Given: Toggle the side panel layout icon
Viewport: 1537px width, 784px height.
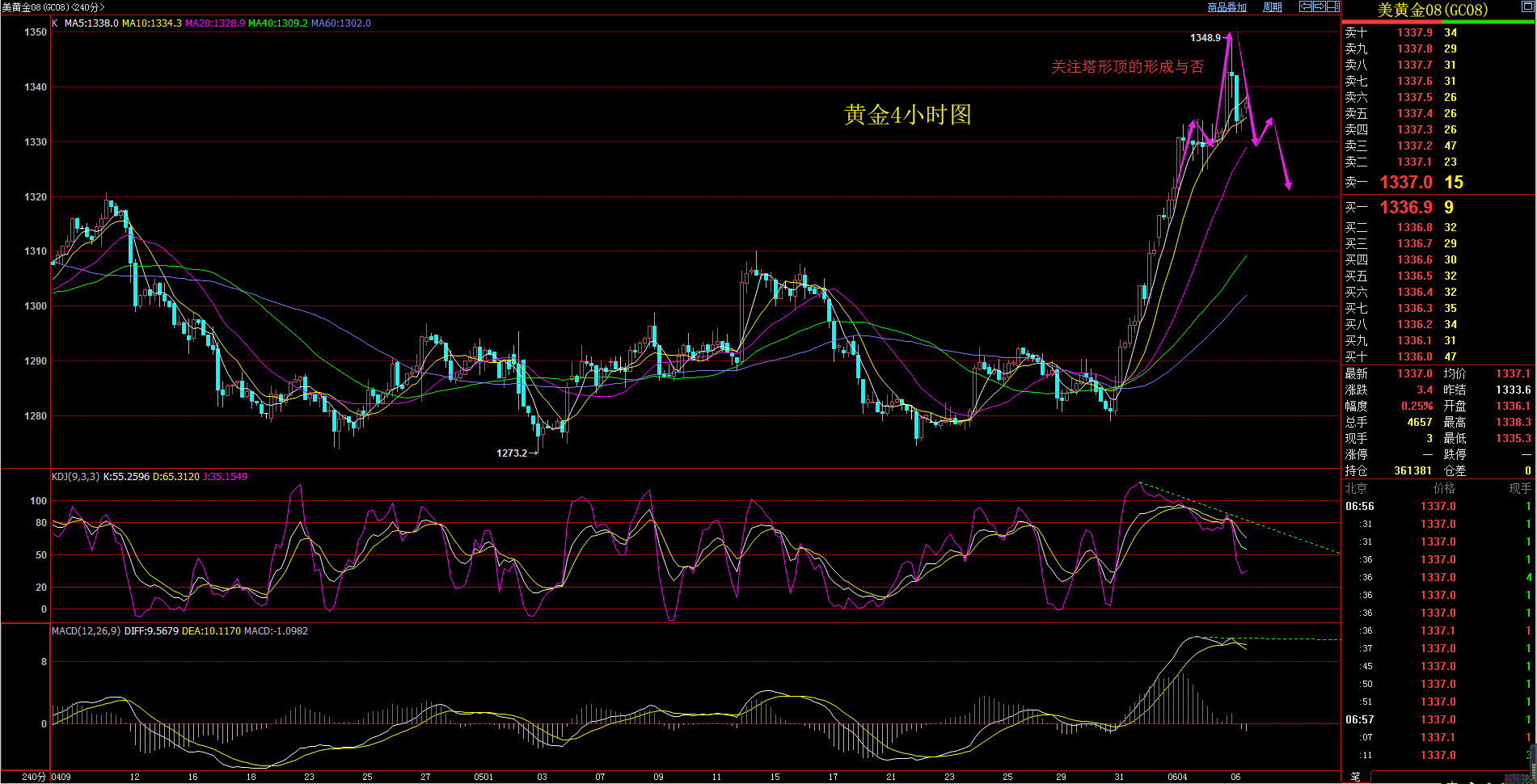Looking at the screenshot, I should coord(1333,6).
